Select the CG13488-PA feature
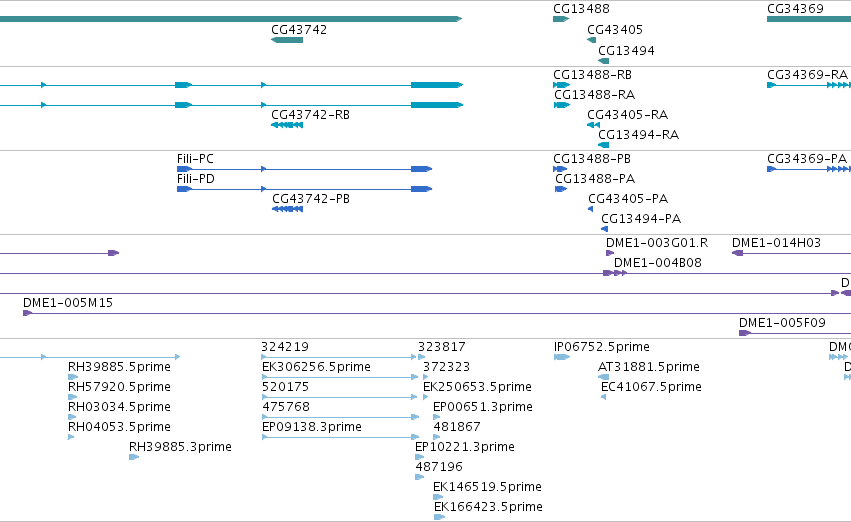The width and height of the screenshot is (851, 522). point(595,179)
